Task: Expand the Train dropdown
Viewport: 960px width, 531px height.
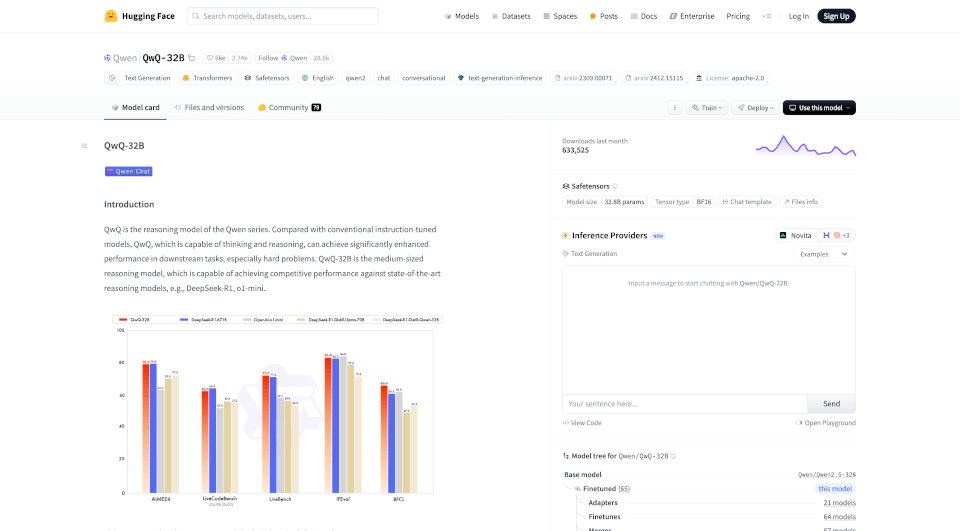Action: click(x=707, y=108)
